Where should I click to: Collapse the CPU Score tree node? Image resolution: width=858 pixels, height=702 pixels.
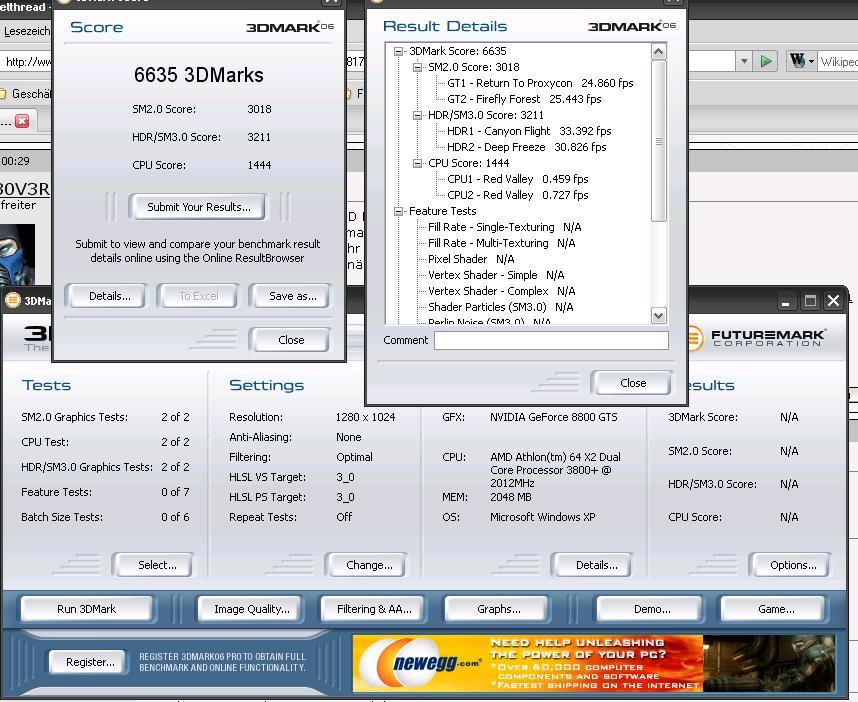tap(418, 163)
